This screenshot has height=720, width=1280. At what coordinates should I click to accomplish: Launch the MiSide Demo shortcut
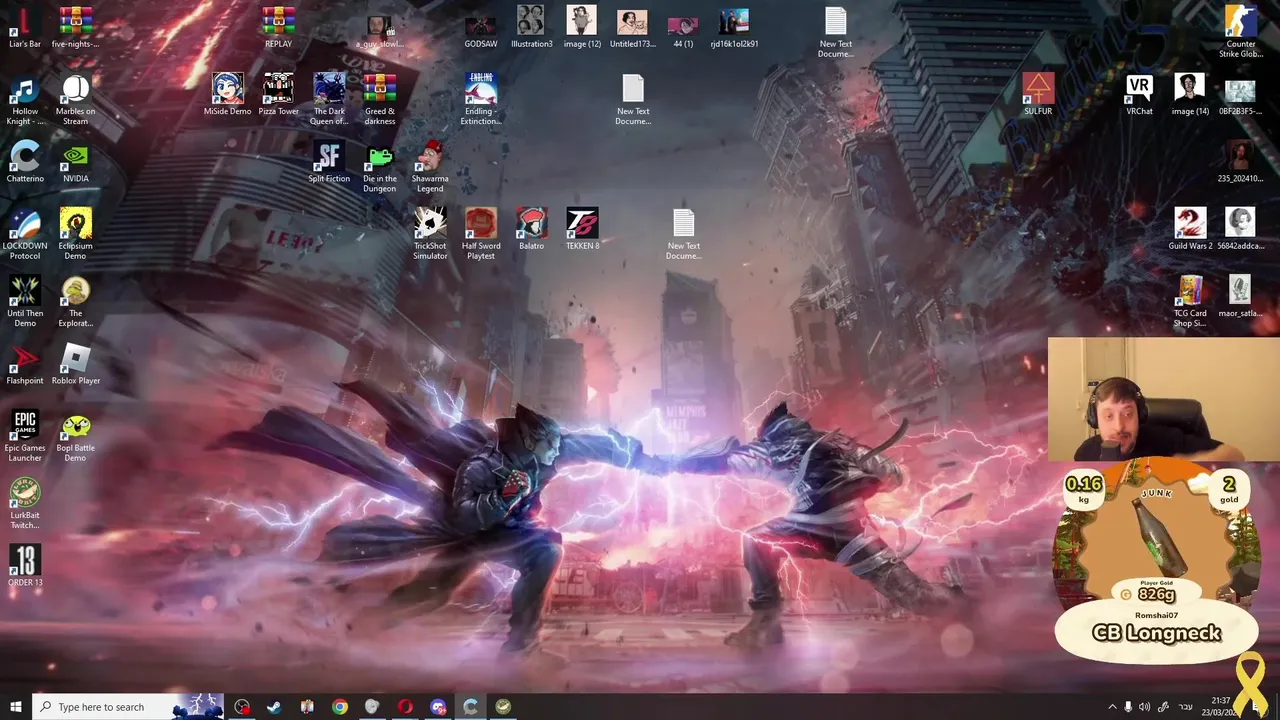click(228, 95)
